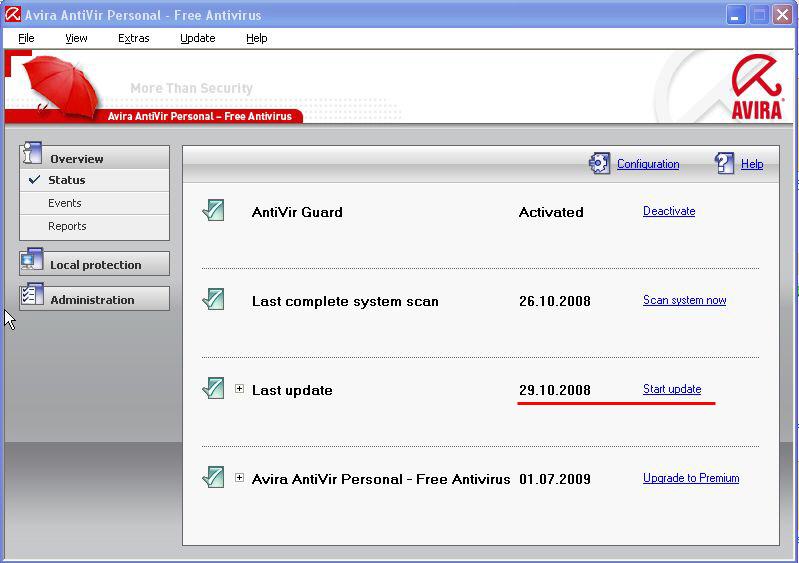Click the Help question mark icon
Image resolution: width=799 pixels, height=563 pixels.
(x=724, y=164)
